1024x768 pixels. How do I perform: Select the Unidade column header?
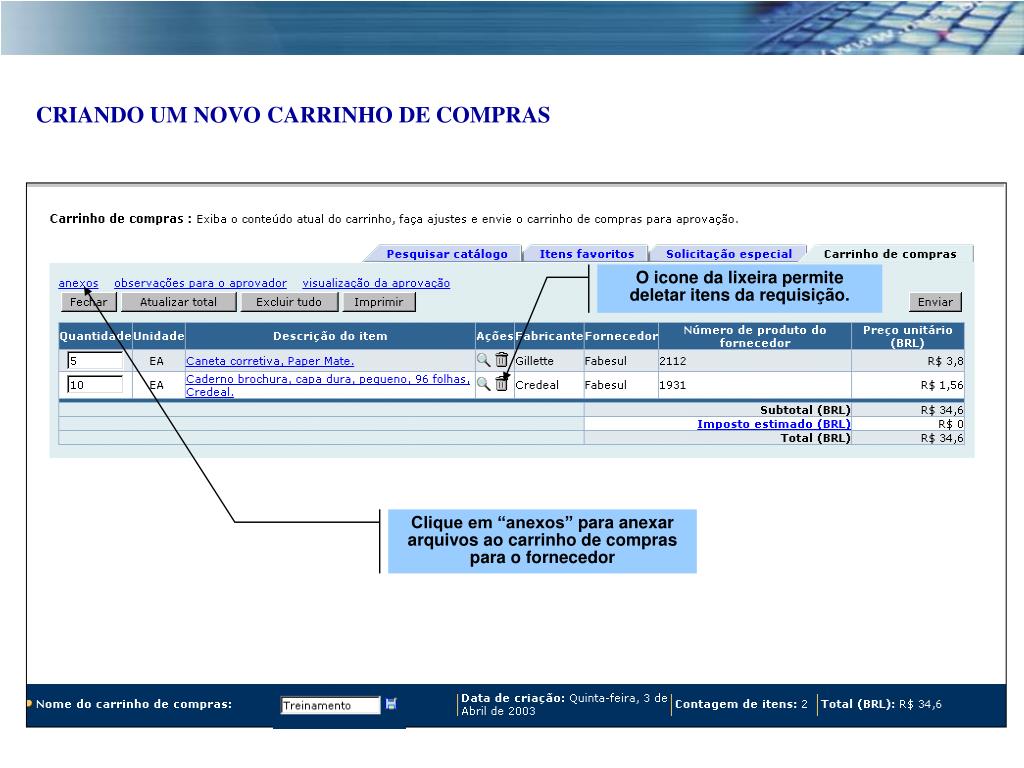[159, 336]
